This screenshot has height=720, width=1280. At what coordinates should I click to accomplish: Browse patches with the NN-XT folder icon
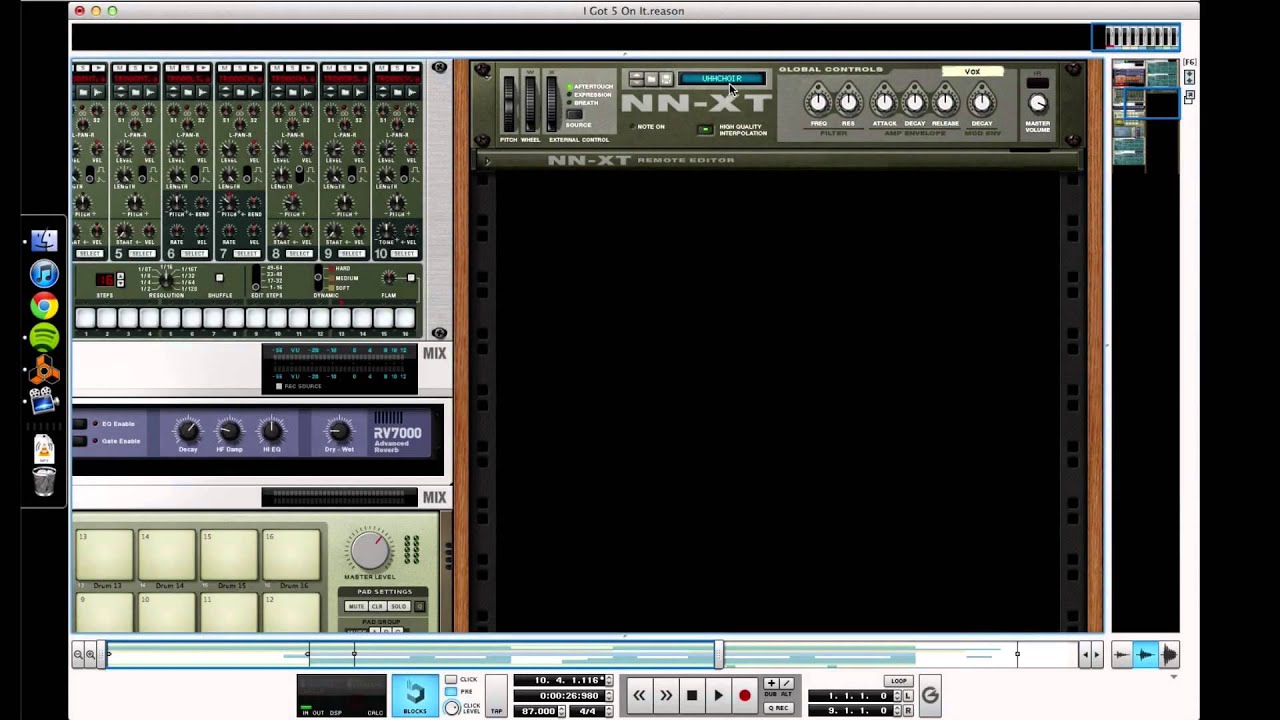pyautogui.click(x=651, y=79)
